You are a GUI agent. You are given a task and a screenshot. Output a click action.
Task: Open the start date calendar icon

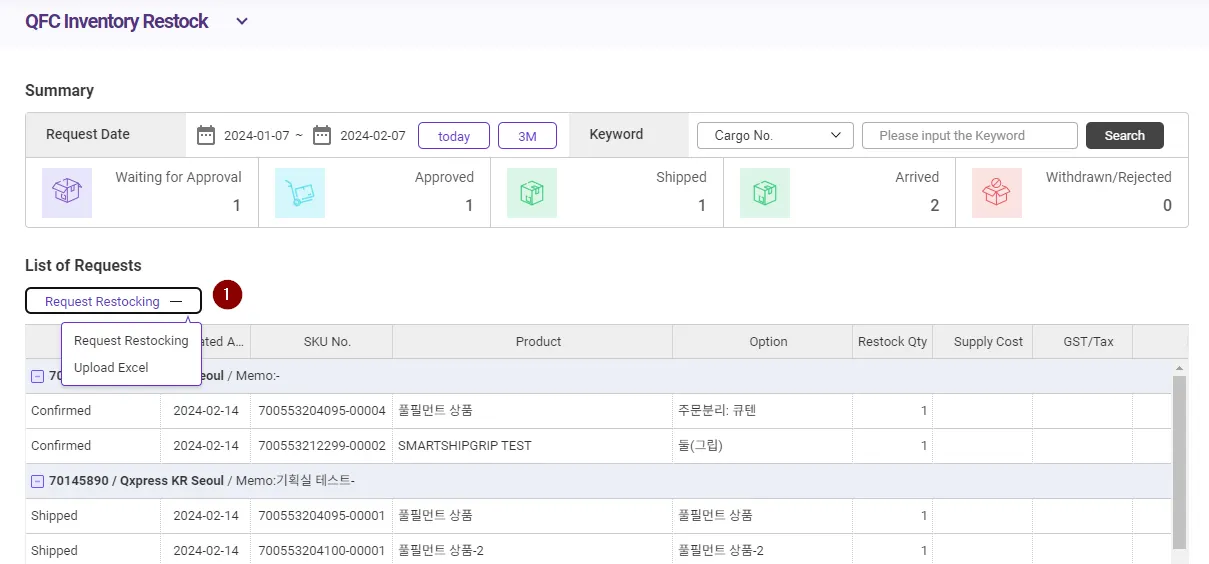click(206, 135)
